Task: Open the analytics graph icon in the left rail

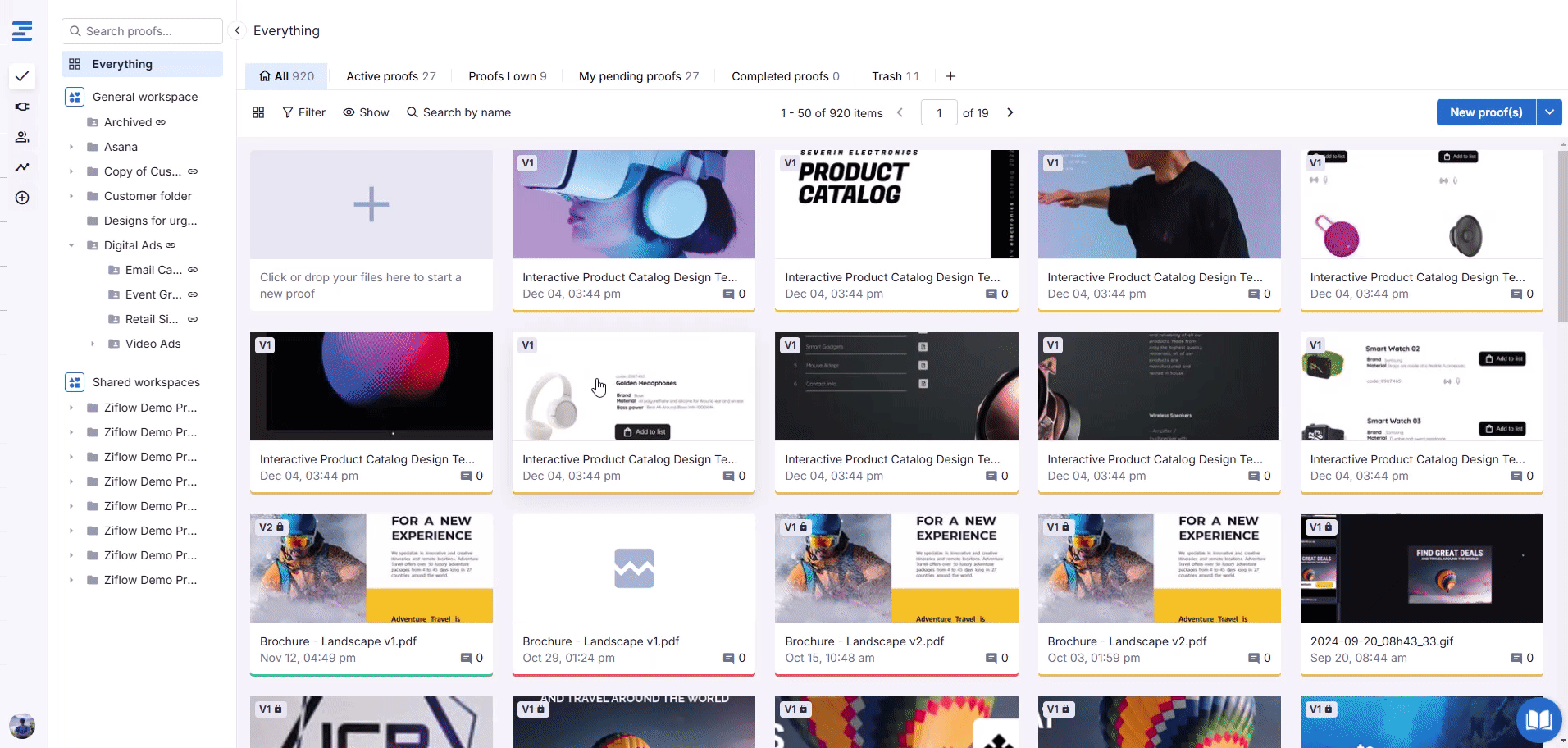Action: point(22,167)
